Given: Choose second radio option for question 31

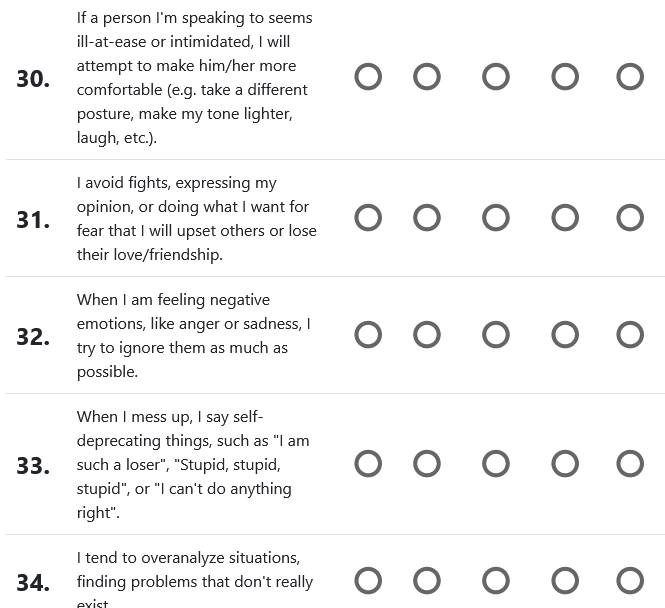Looking at the screenshot, I should click(427, 218).
